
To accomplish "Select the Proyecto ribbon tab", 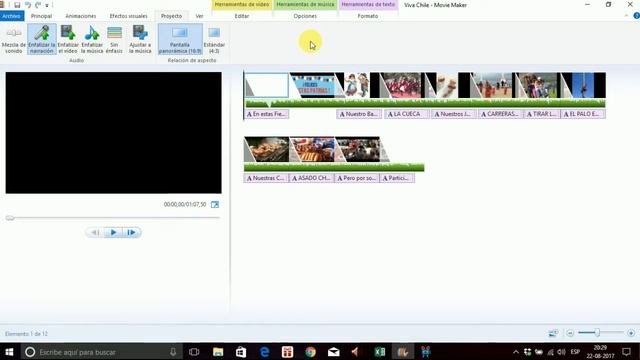I will pos(171,16).
